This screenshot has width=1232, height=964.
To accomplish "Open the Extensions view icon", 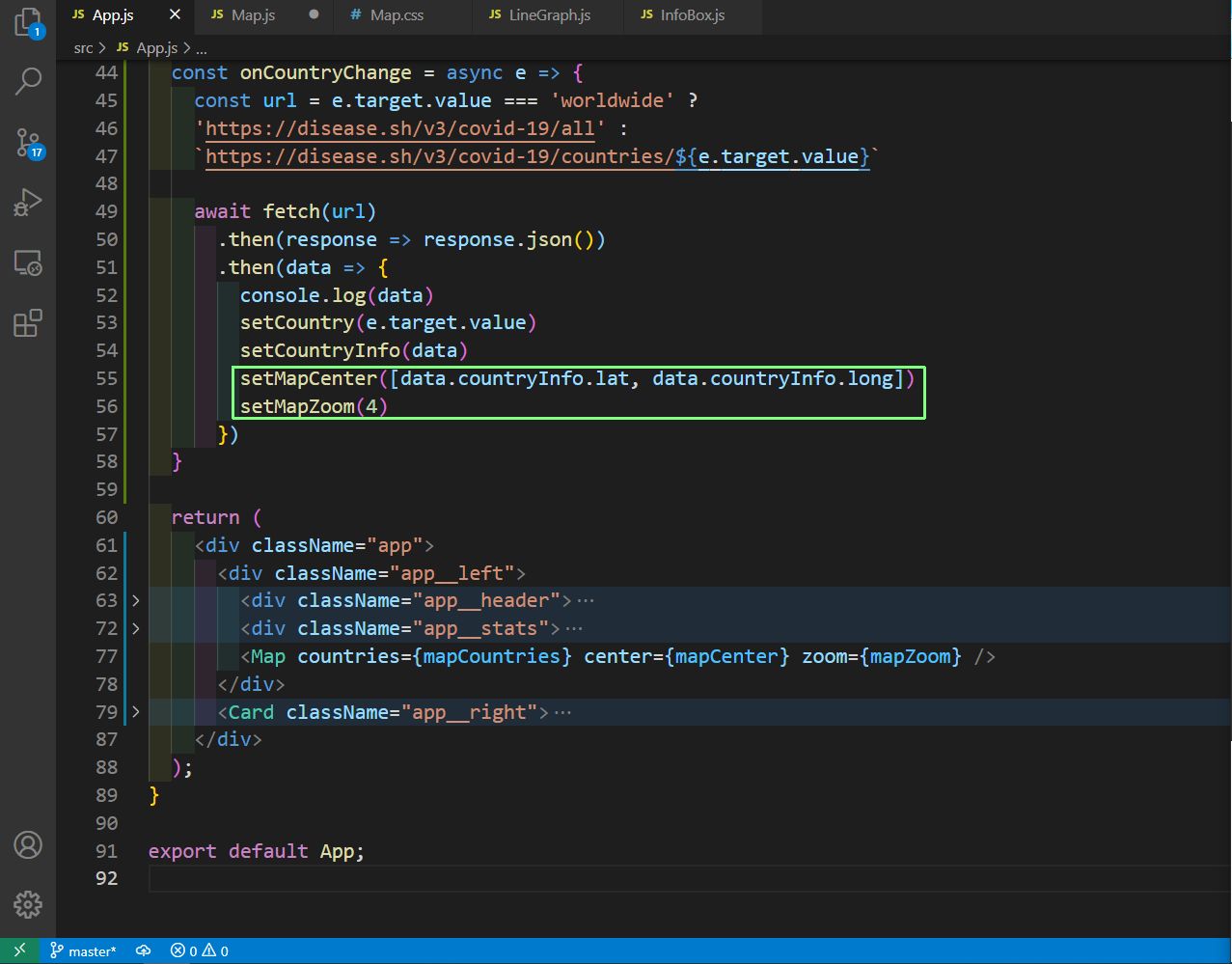I will point(28,322).
